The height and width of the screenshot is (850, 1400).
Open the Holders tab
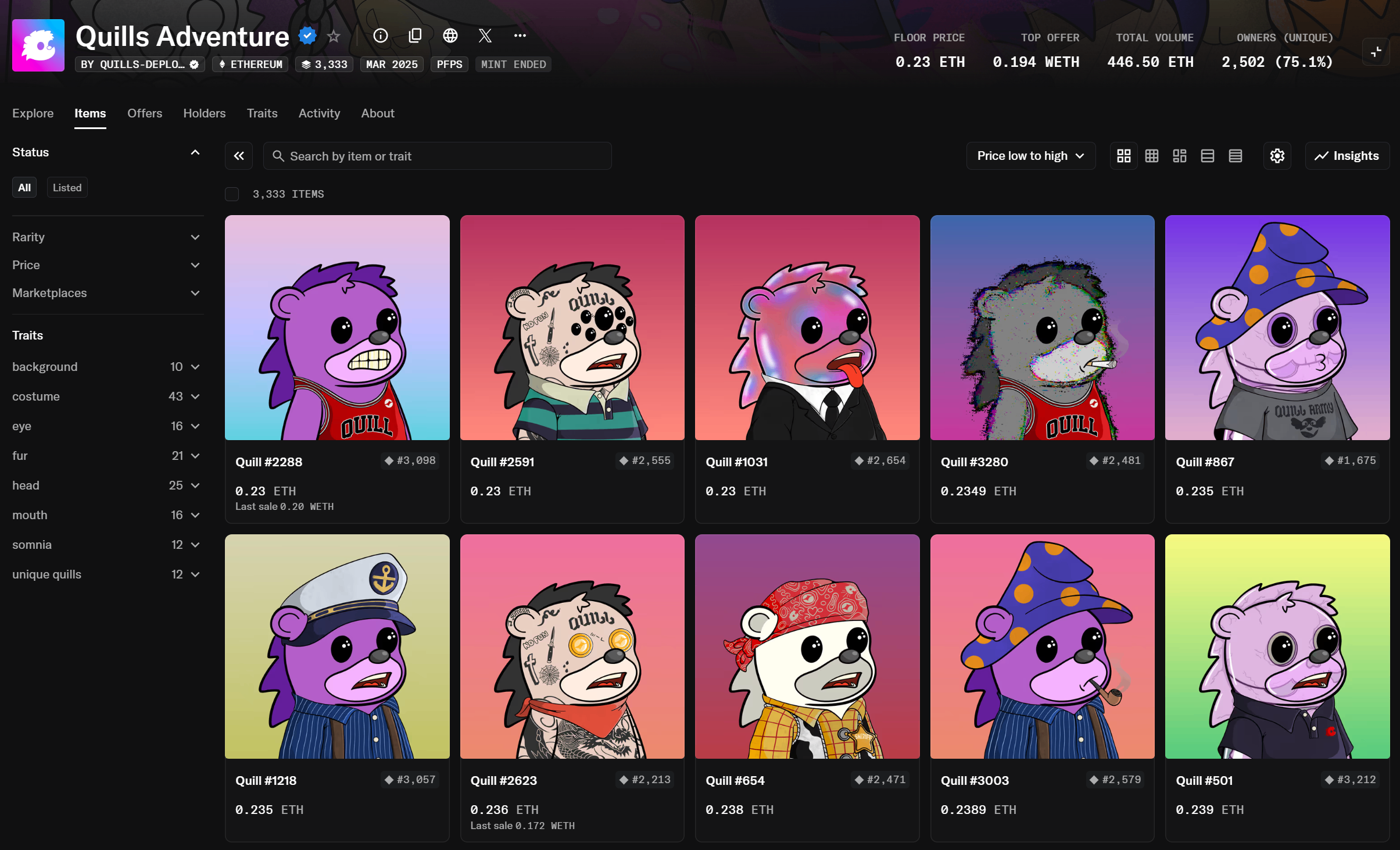tap(204, 113)
